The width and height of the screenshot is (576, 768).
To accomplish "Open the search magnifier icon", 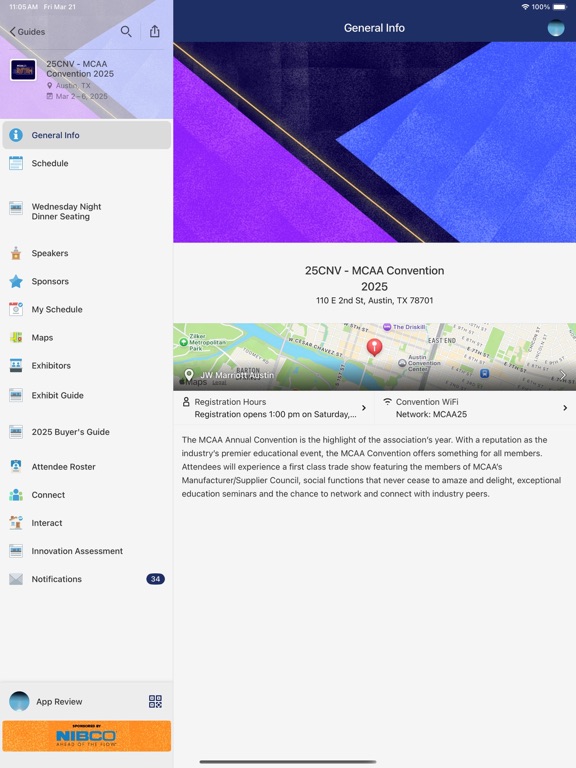I will click(126, 31).
